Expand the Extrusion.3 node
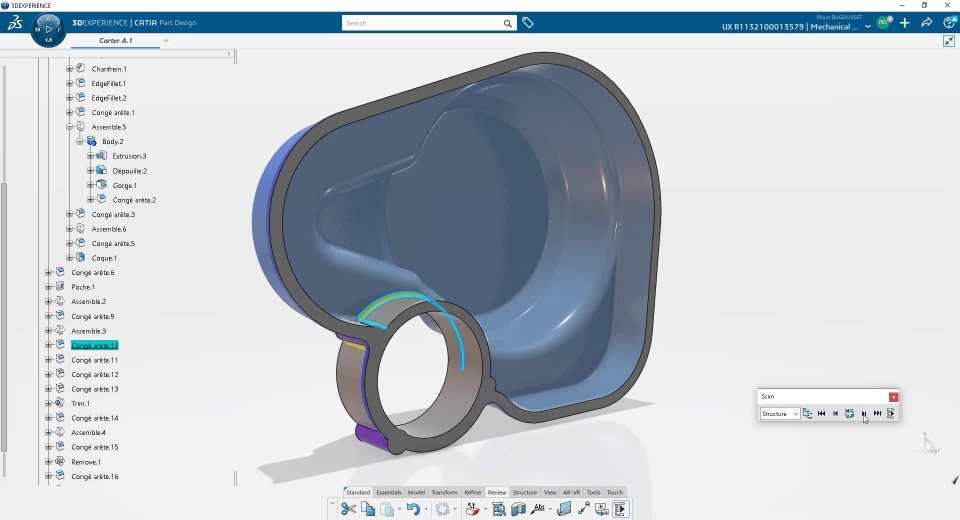 click(x=90, y=156)
